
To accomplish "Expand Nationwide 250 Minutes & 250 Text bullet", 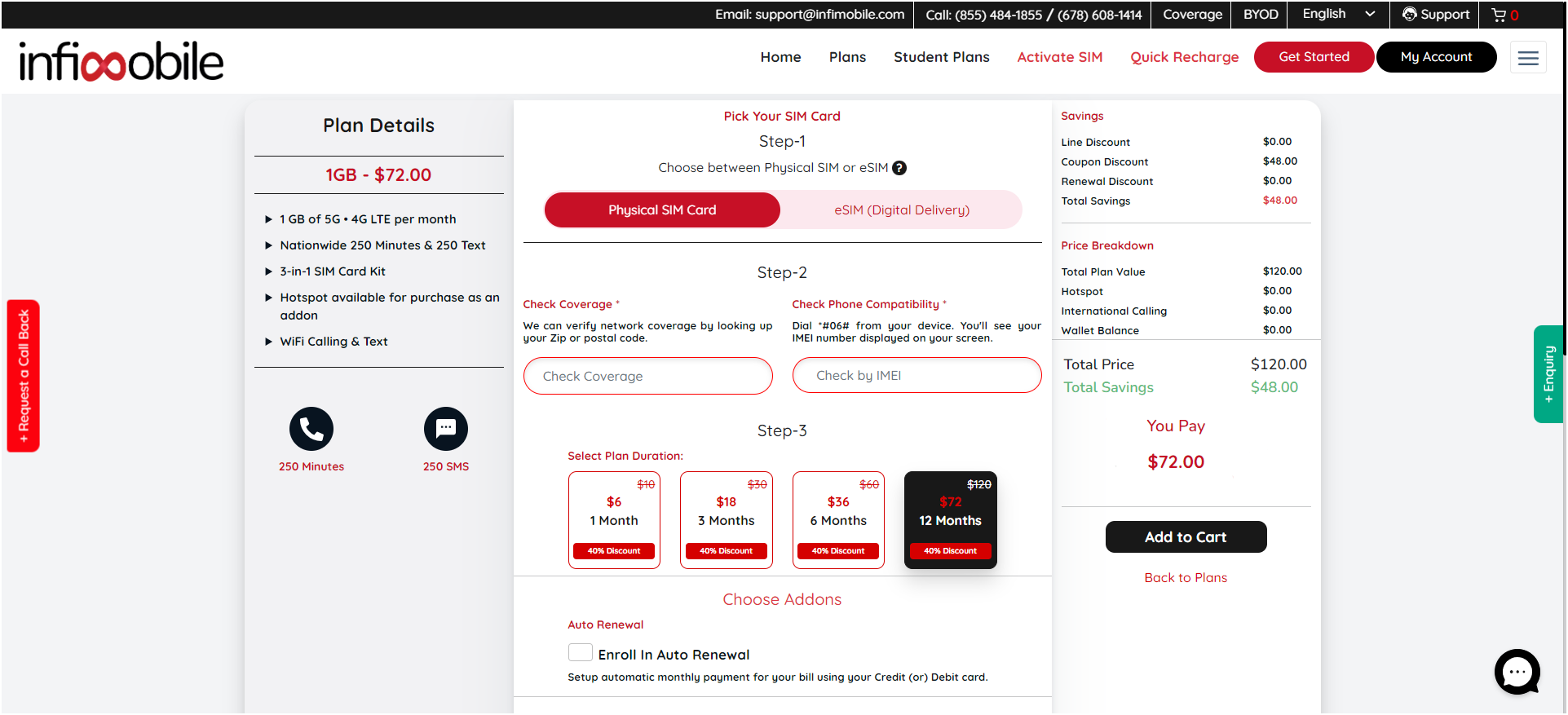I will click(268, 245).
